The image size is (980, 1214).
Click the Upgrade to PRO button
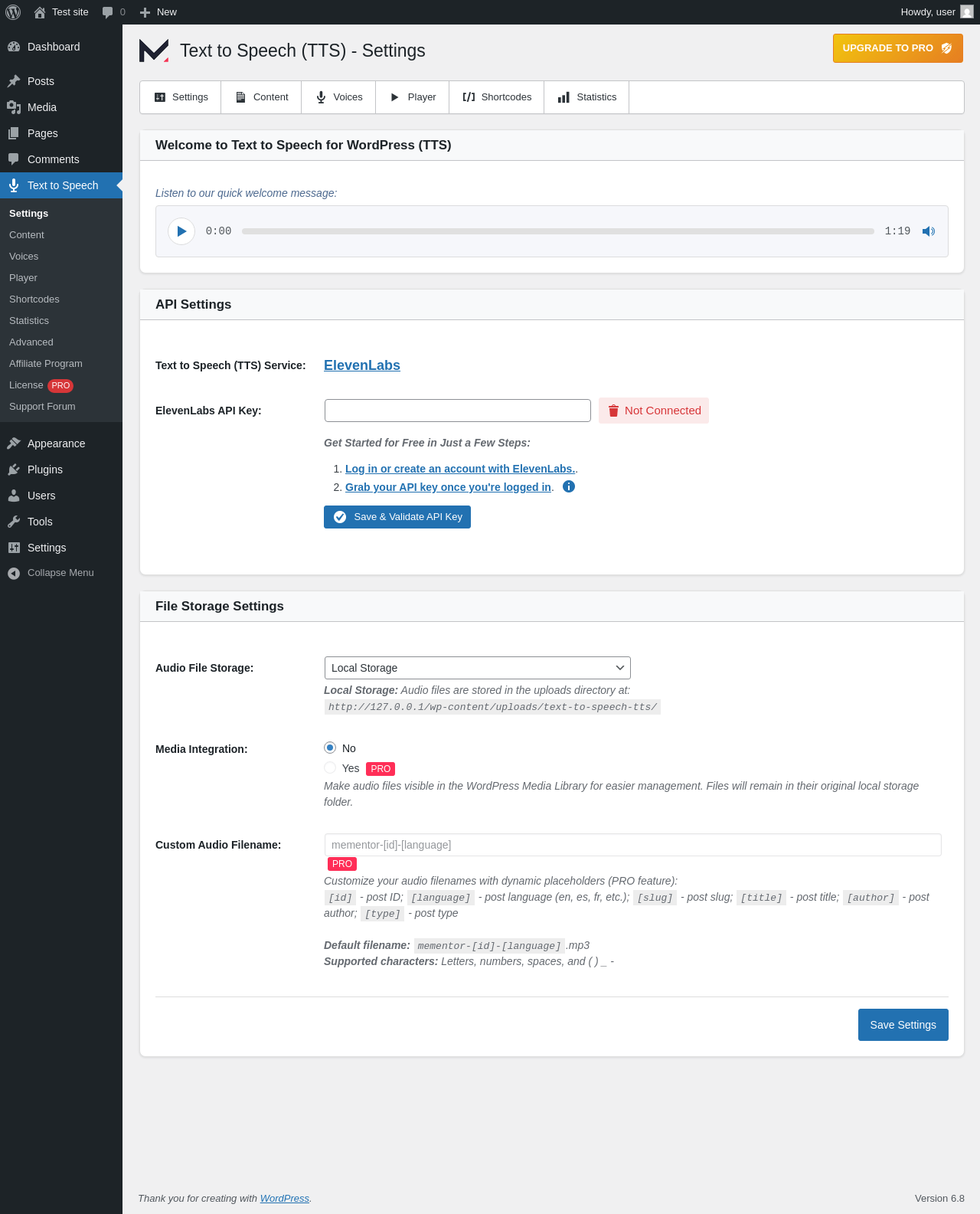coord(897,48)
